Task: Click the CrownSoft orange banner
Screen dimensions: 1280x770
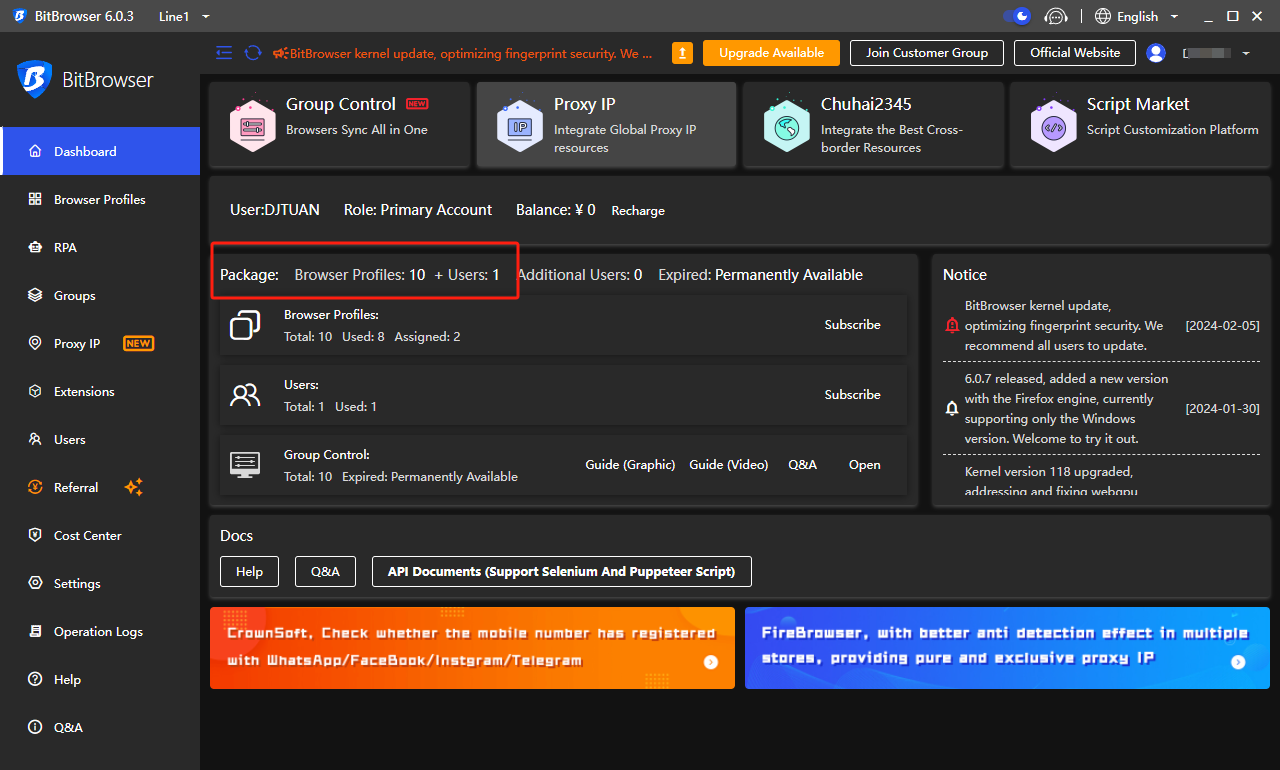Action: [472, 648]
